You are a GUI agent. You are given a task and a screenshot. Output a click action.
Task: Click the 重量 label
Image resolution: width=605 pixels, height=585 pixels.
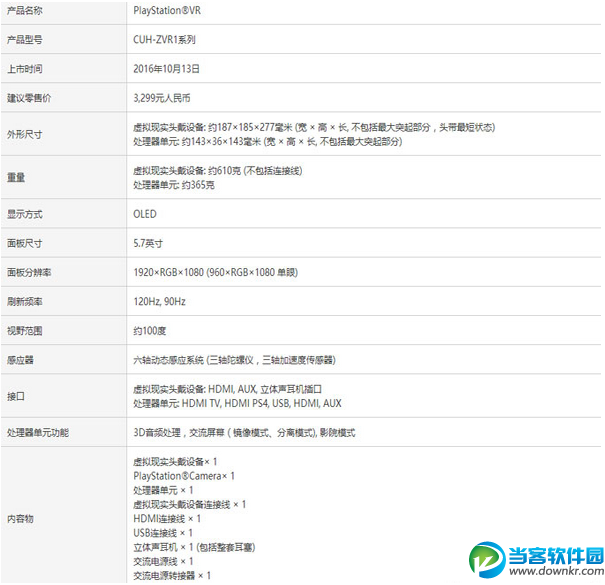tap(16, 178)
